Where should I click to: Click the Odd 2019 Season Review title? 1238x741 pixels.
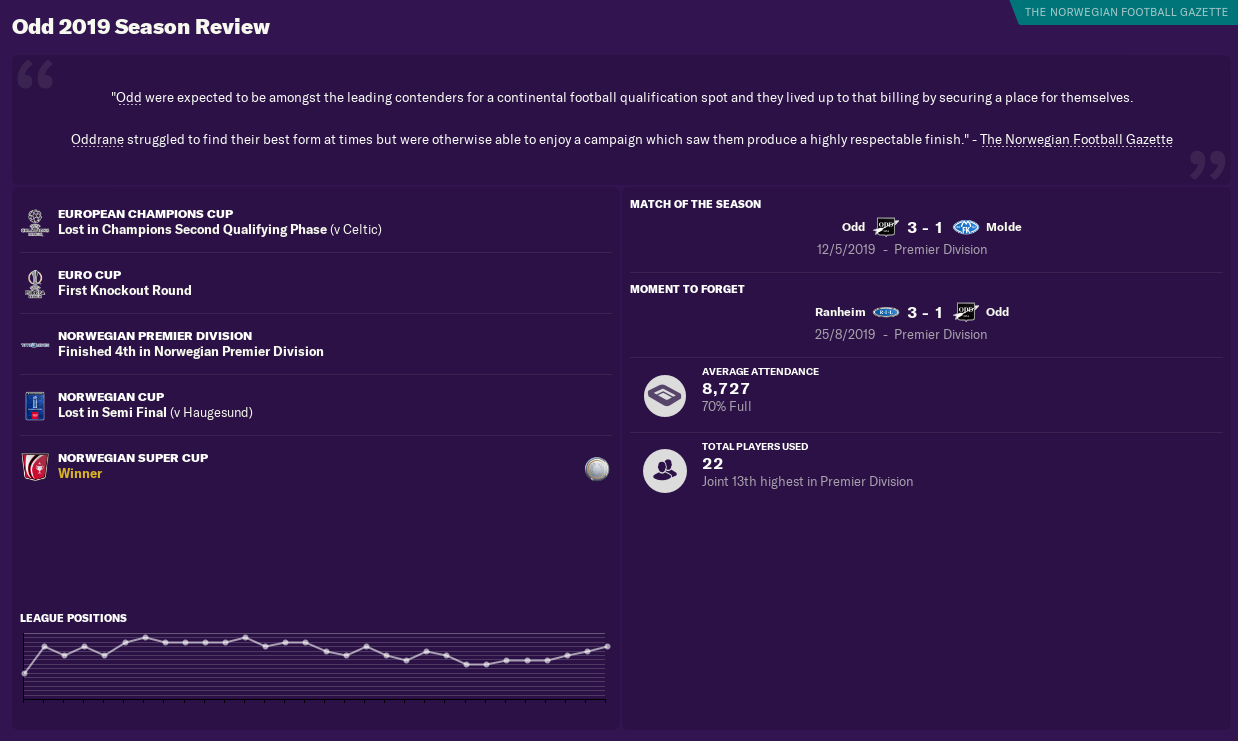tap(141, 27)
